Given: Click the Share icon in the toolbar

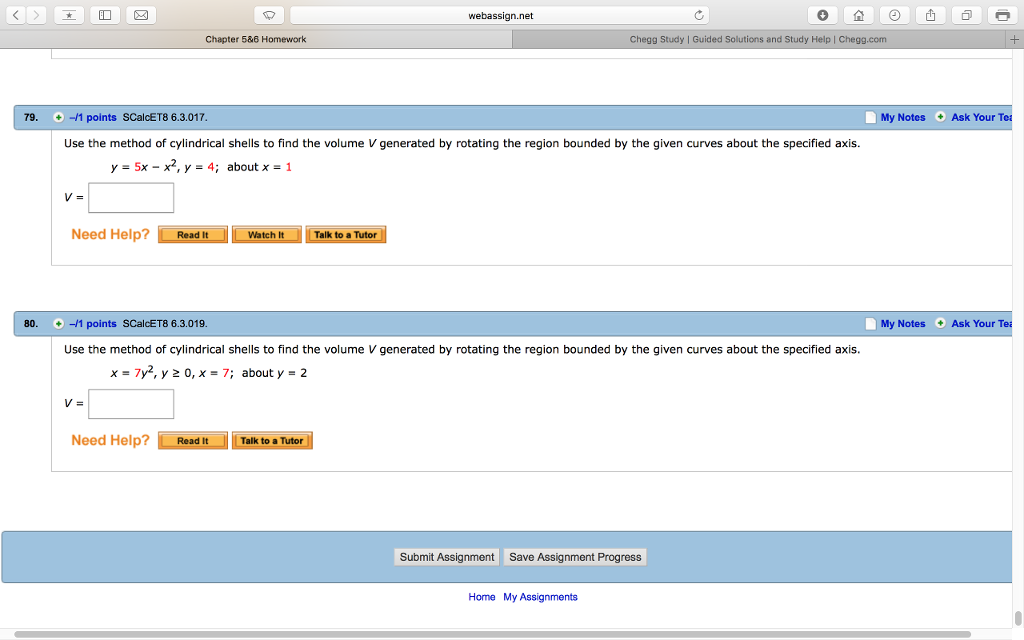Looking at the screenshot, I should (930, 15).
